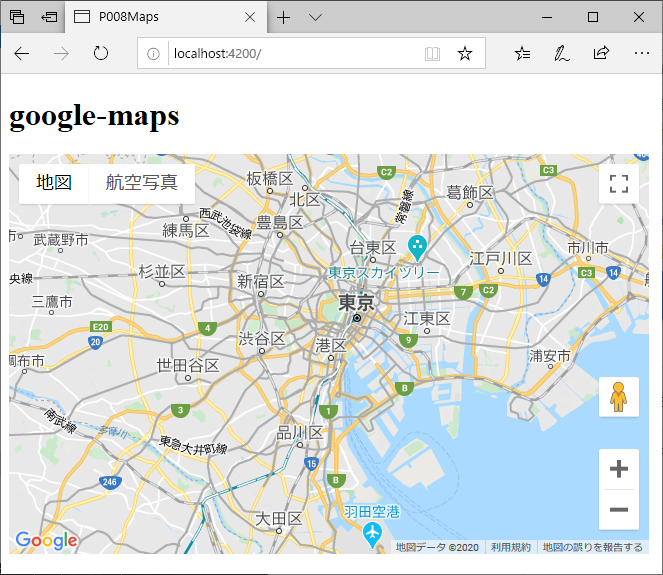Viewport: 663px width, 575px height.
Task: Click the browser back arrow
Action: coord(22,54)
